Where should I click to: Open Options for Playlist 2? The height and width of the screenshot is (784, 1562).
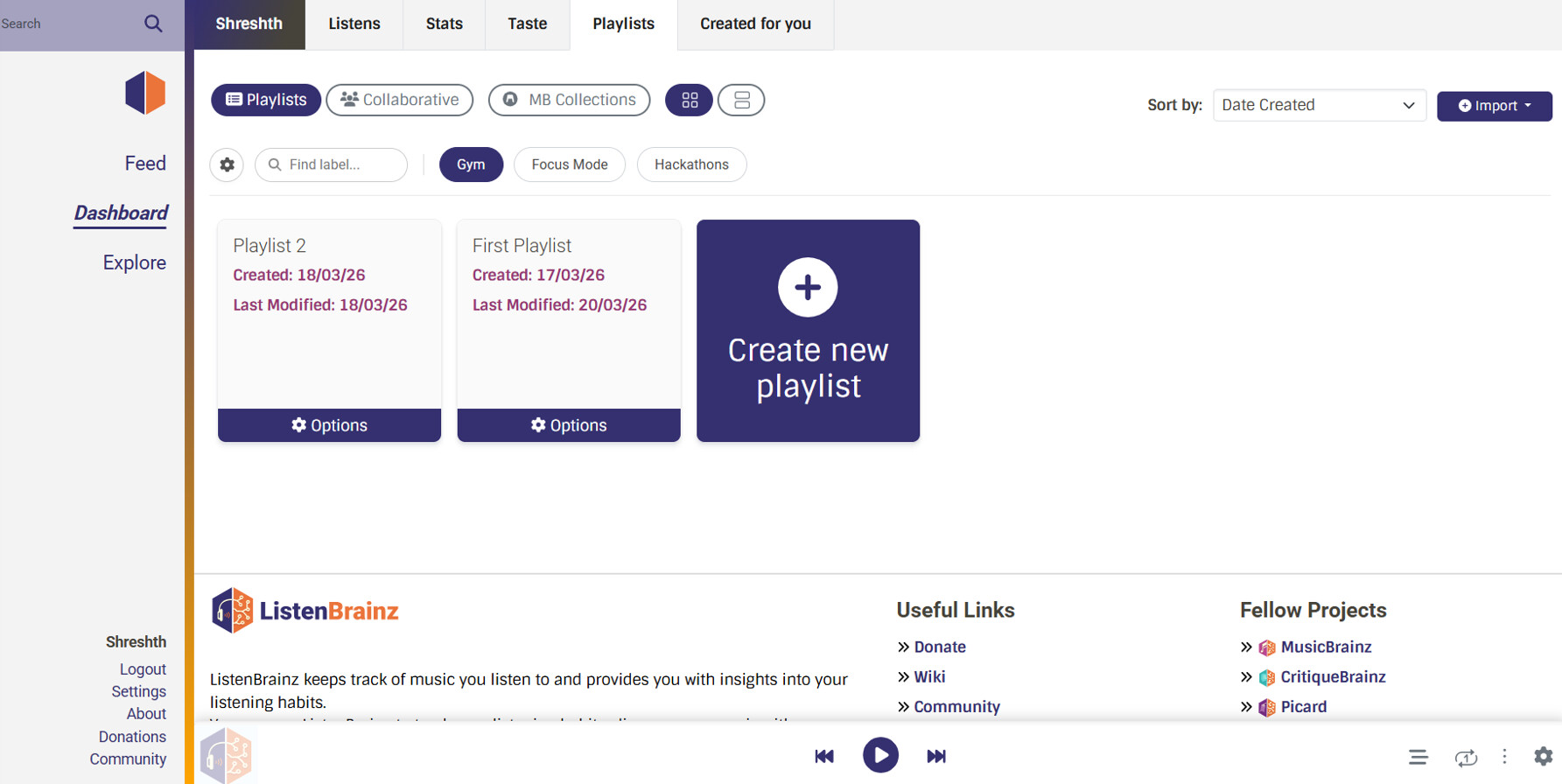329,425
